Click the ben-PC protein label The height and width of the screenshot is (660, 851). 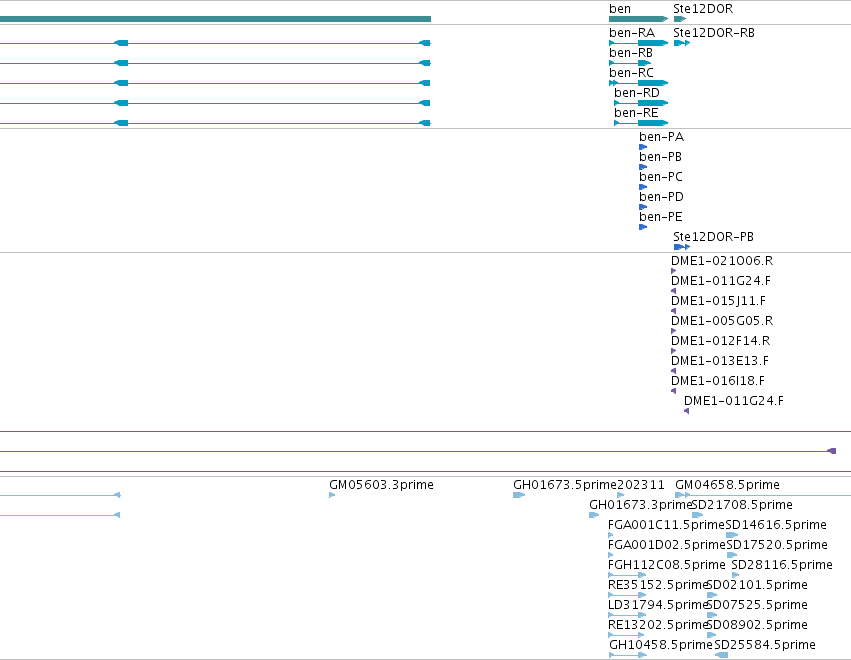[661, 177]
